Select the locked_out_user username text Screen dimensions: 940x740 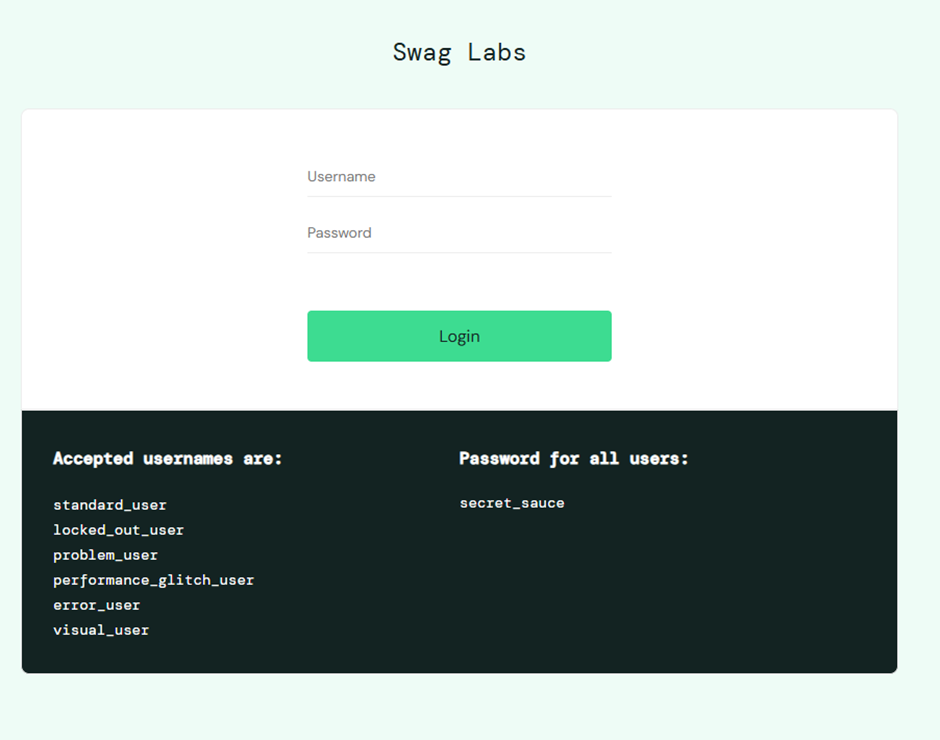118,530
